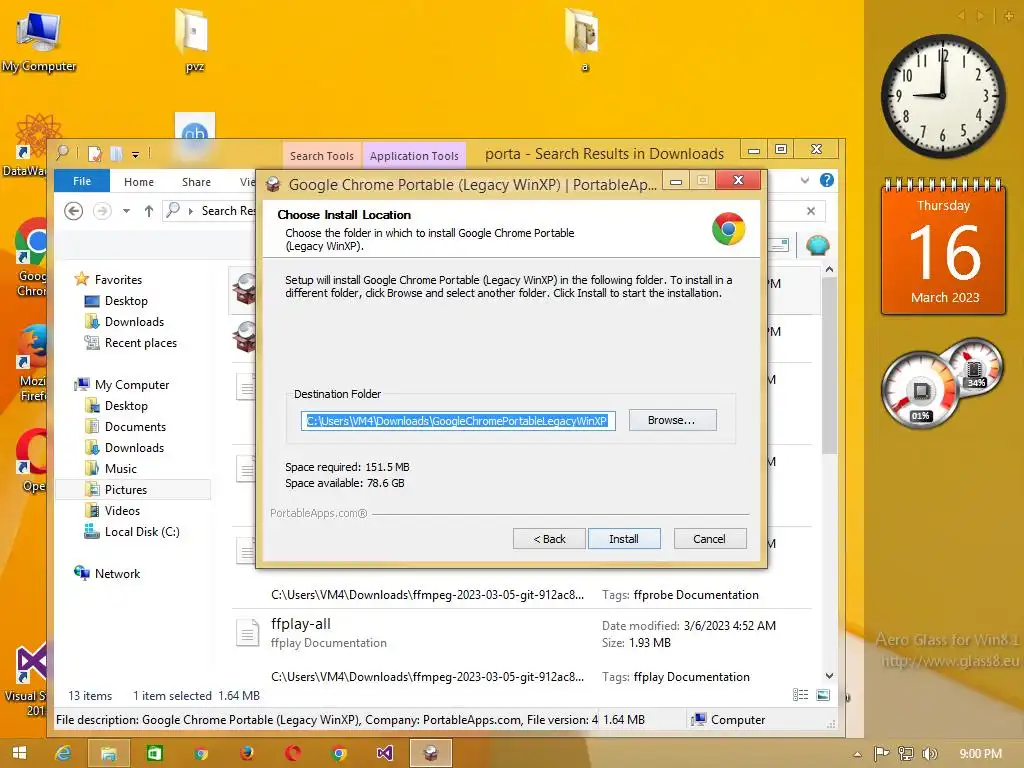Switch to the Share ribbon tab
The image size is (1024, 768).
tap(196, 182)
